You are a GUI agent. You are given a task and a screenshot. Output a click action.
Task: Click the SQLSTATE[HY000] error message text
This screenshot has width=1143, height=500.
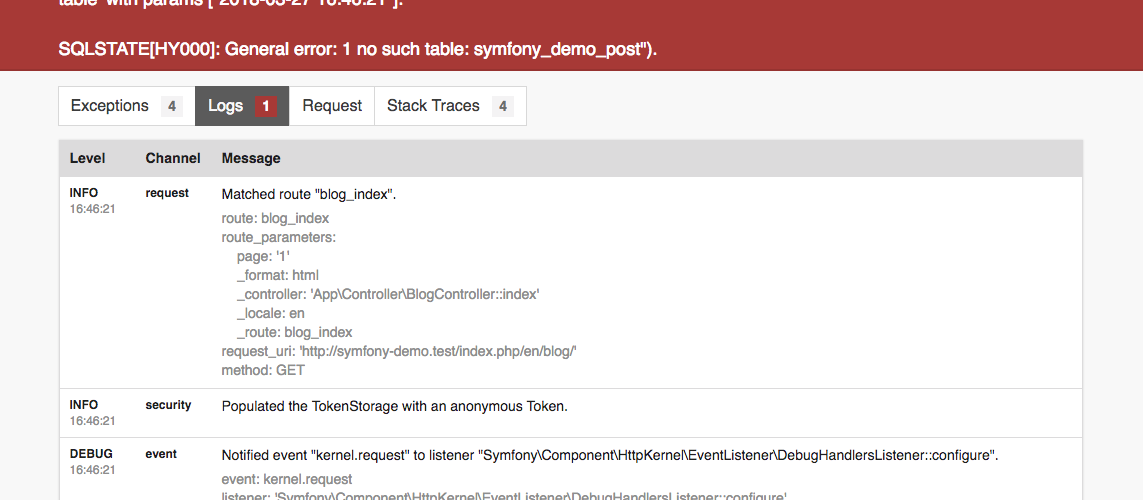[358, 50]
